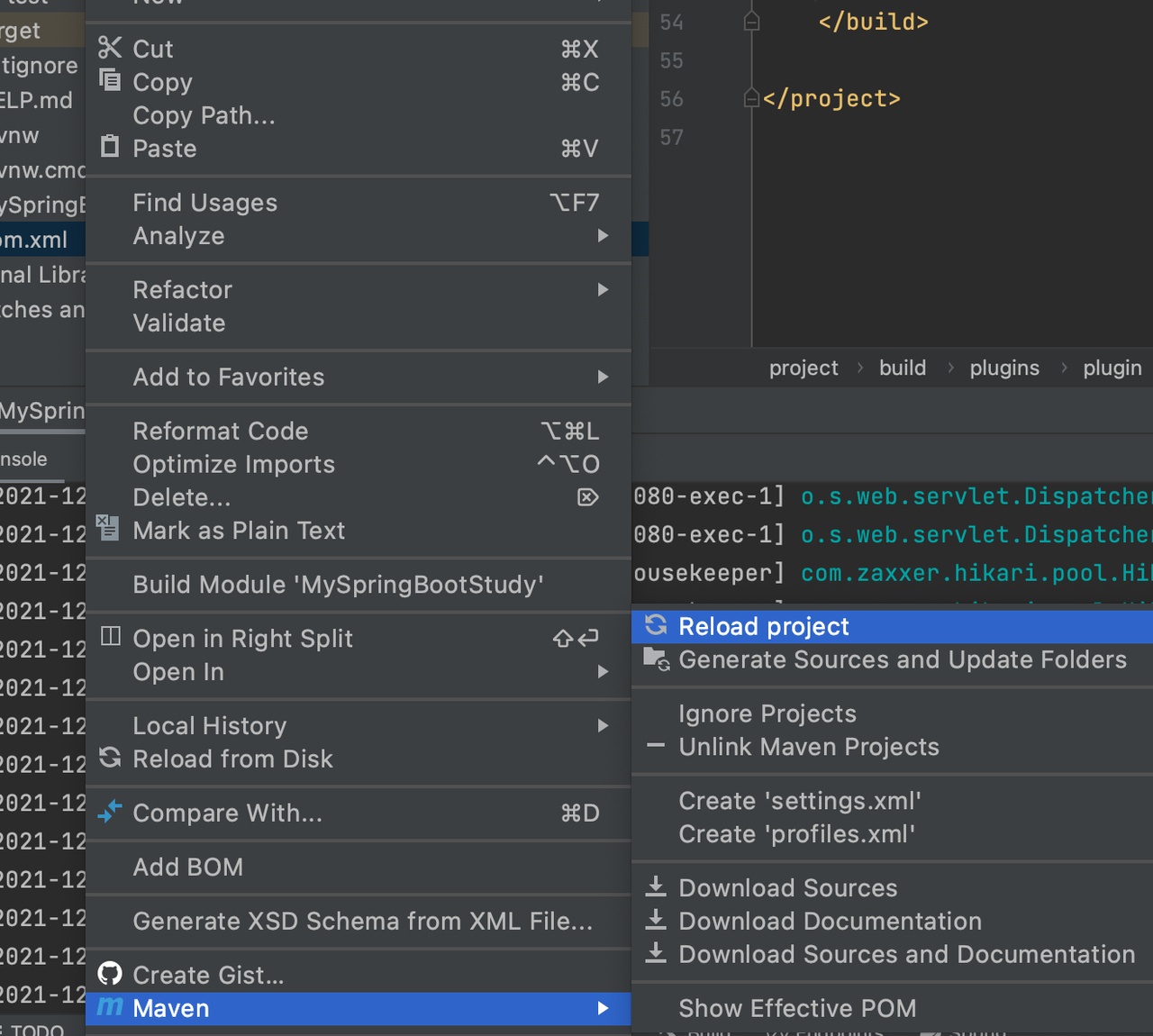1153x1036 pixels.
Task: Choose Delete... menu entry
Action: [x=359, y=497]
